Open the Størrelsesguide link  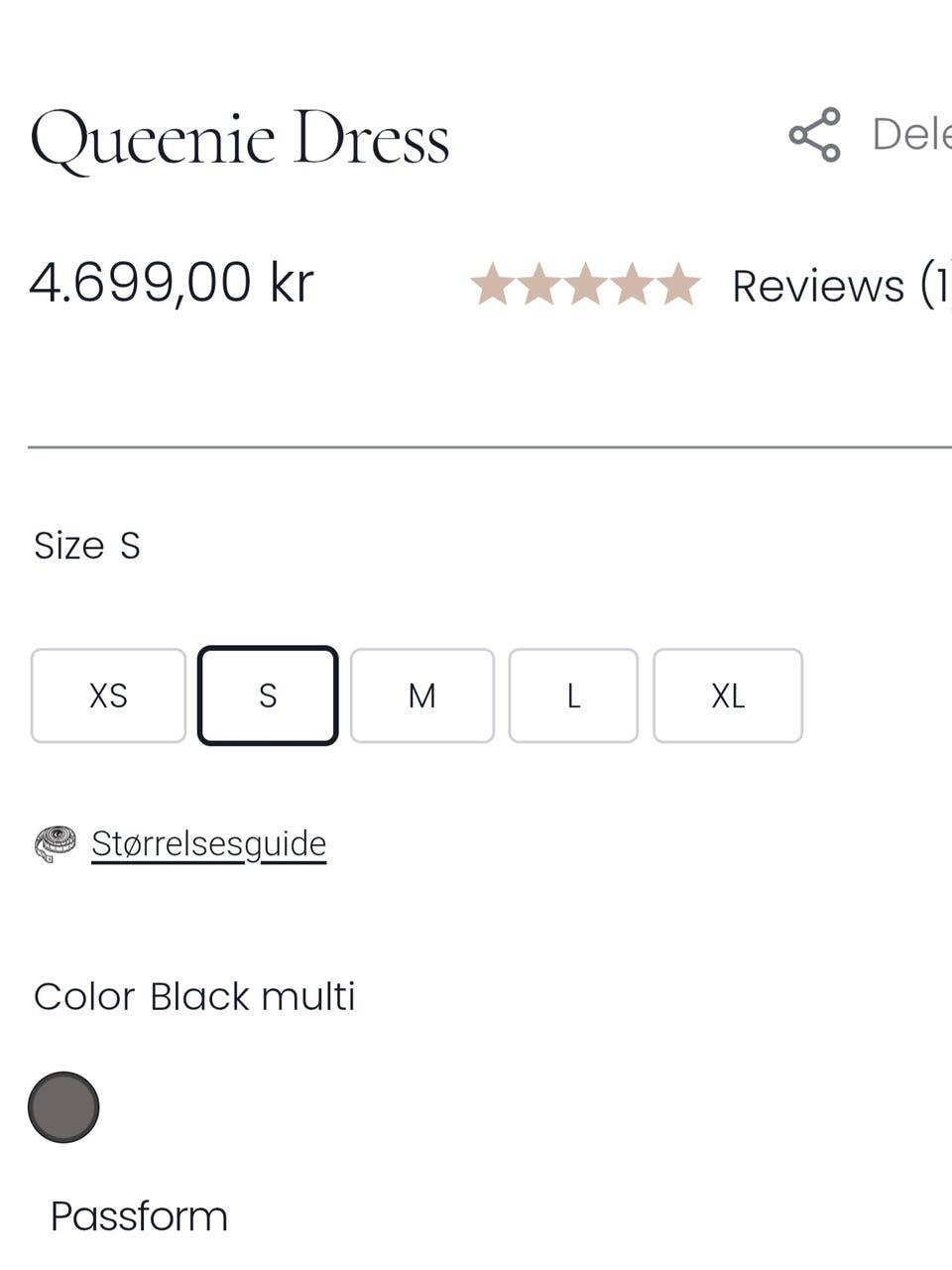[209, 843]
